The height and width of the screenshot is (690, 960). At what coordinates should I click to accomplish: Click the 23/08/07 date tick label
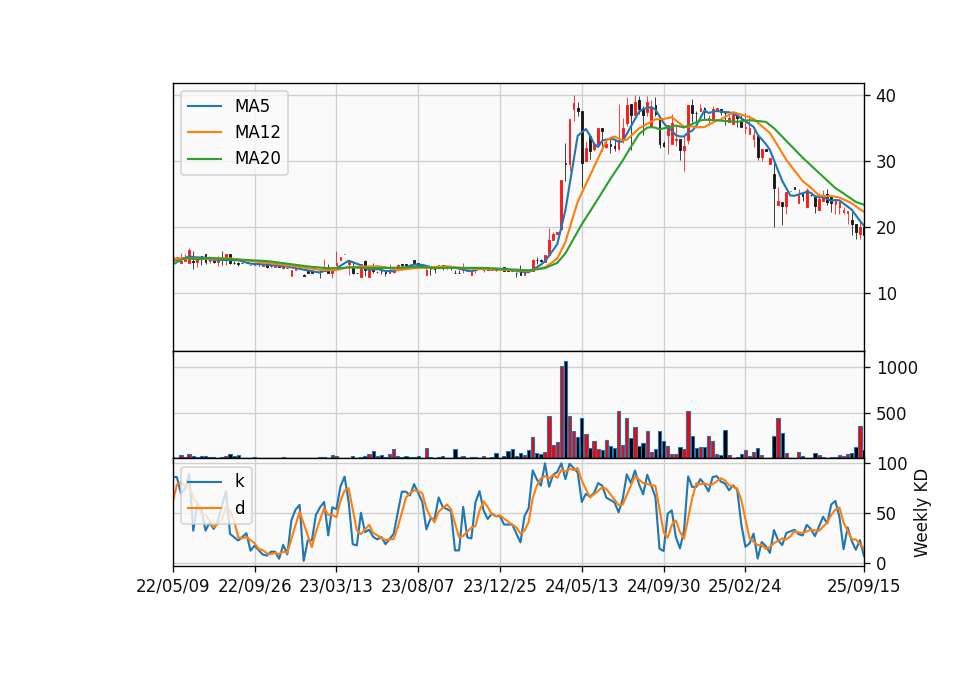coord(418,587)
